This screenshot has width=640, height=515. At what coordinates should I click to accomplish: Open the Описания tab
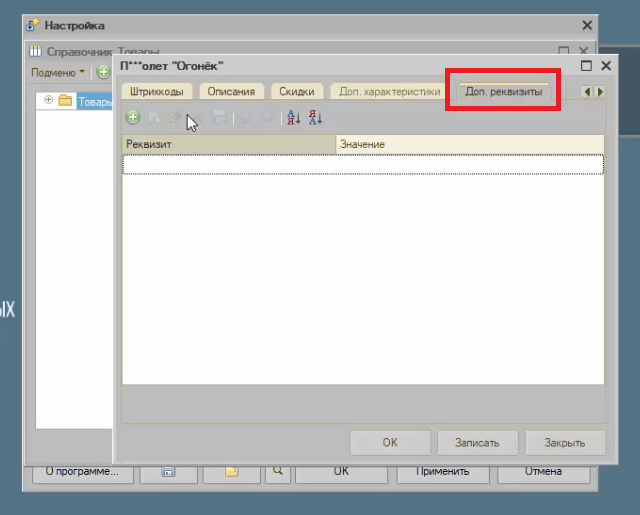tap(231, 92)
